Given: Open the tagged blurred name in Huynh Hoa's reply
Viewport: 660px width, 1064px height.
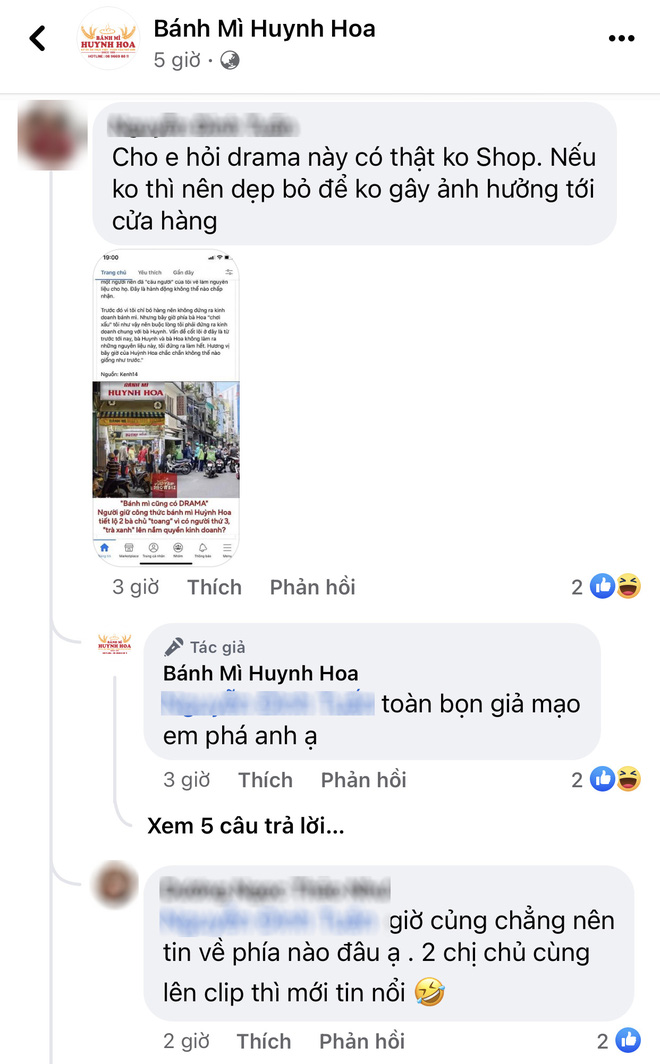Looking at the screenshot, I should (268, 704).
